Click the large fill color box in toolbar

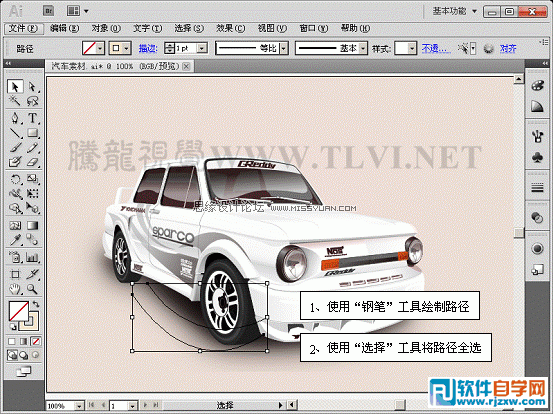(x=19, y=311)
